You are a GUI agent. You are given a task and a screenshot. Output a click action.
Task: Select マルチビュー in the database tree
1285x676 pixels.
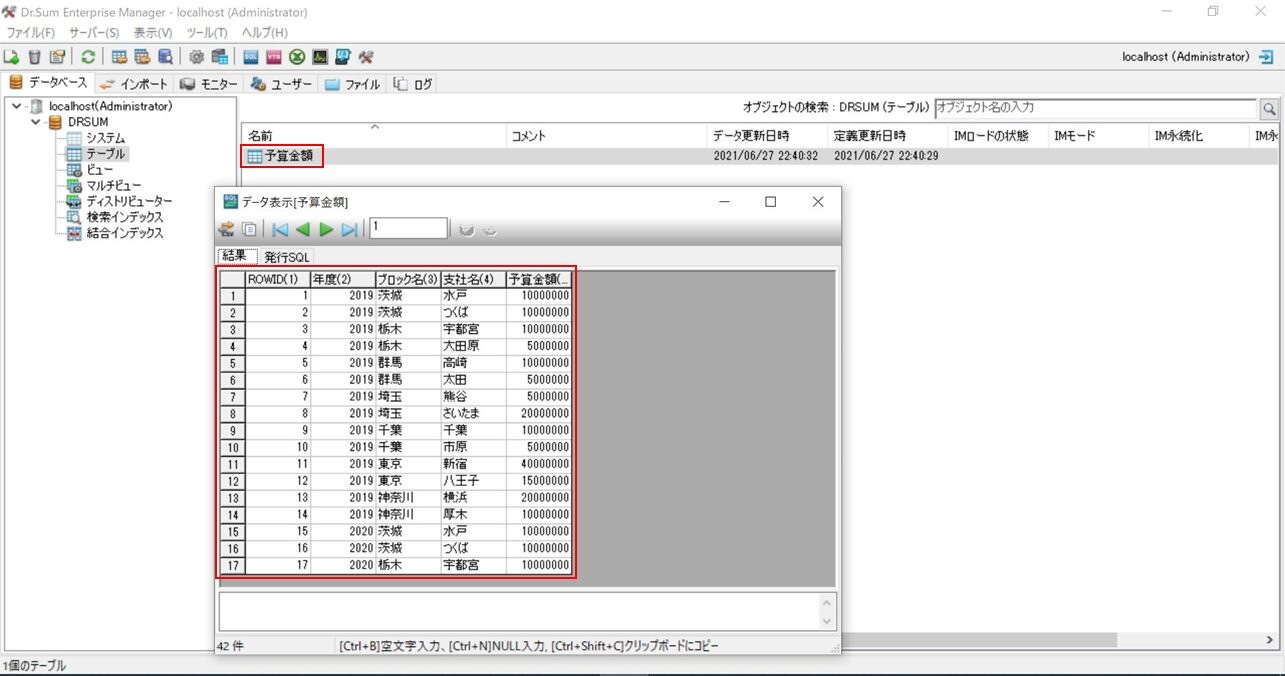[113, 186]
